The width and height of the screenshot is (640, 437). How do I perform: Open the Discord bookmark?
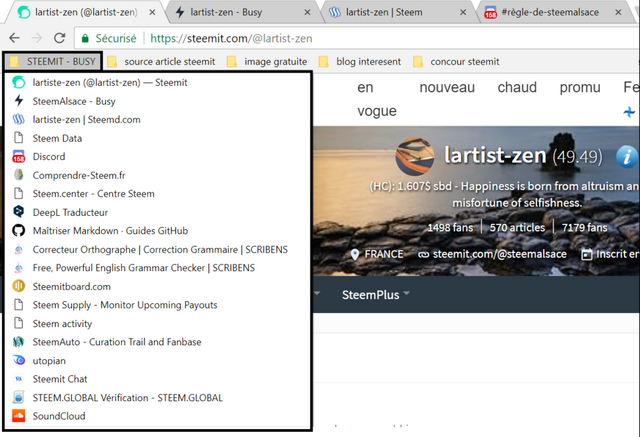(157, 157)
